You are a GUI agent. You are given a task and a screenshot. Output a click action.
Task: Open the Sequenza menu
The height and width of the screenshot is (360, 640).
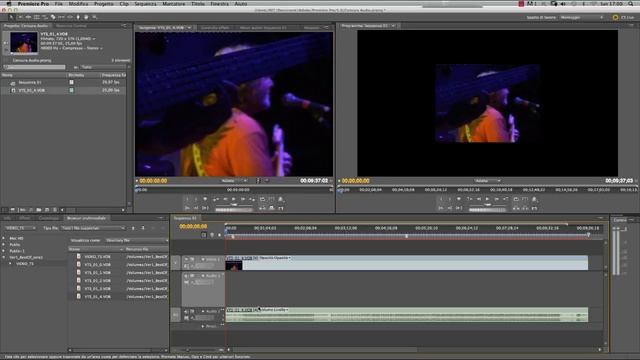(145, 4)
